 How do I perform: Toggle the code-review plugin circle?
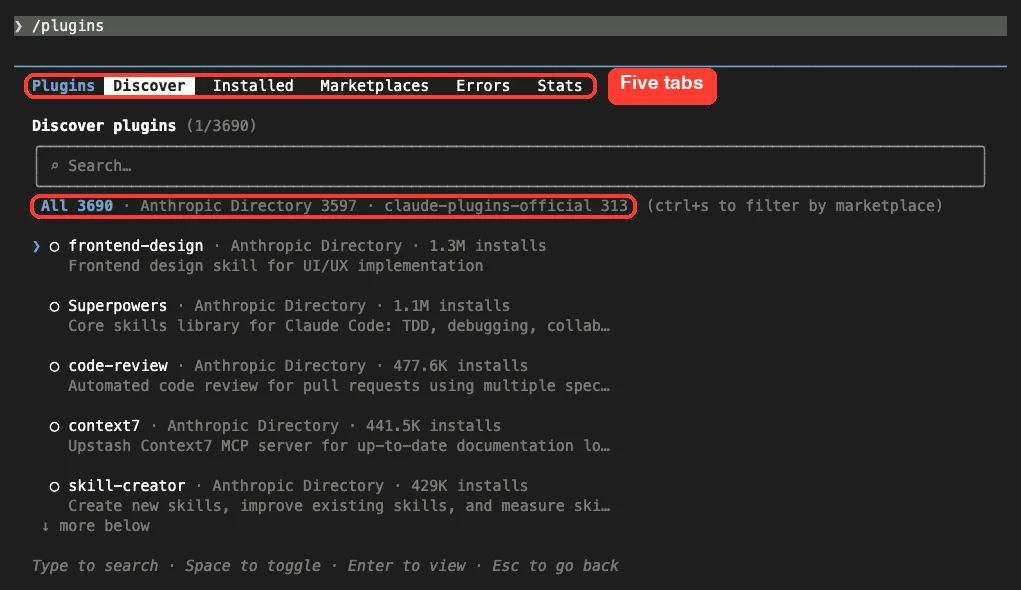pos(55,366)
